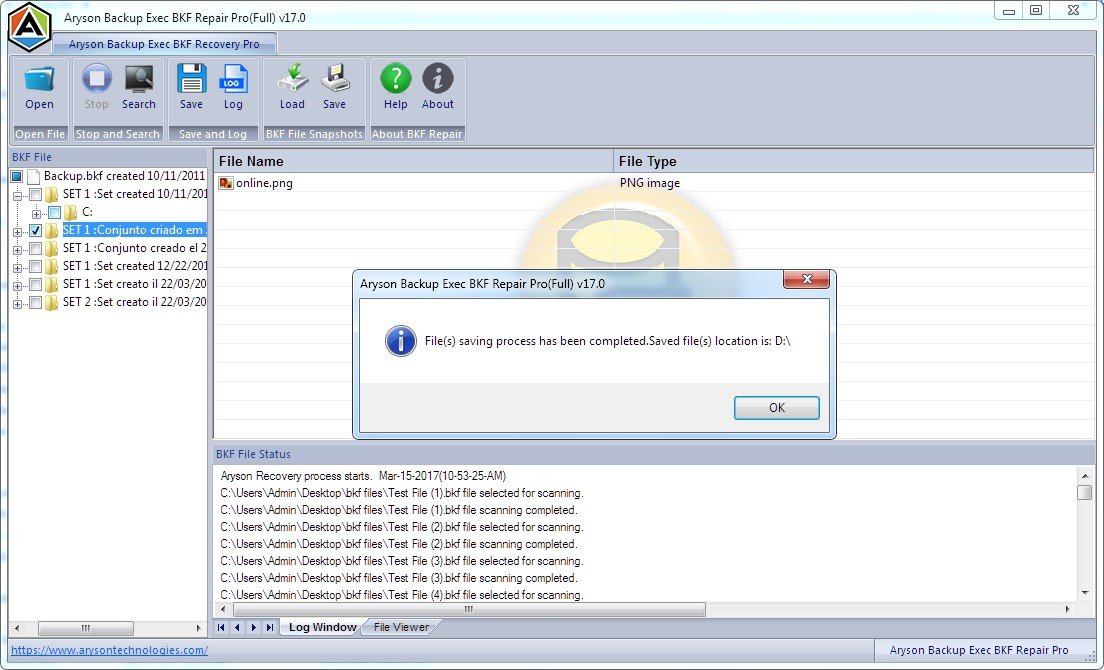Collapse the 'SET 1 :Set created 10/11' node

[18, 196]
